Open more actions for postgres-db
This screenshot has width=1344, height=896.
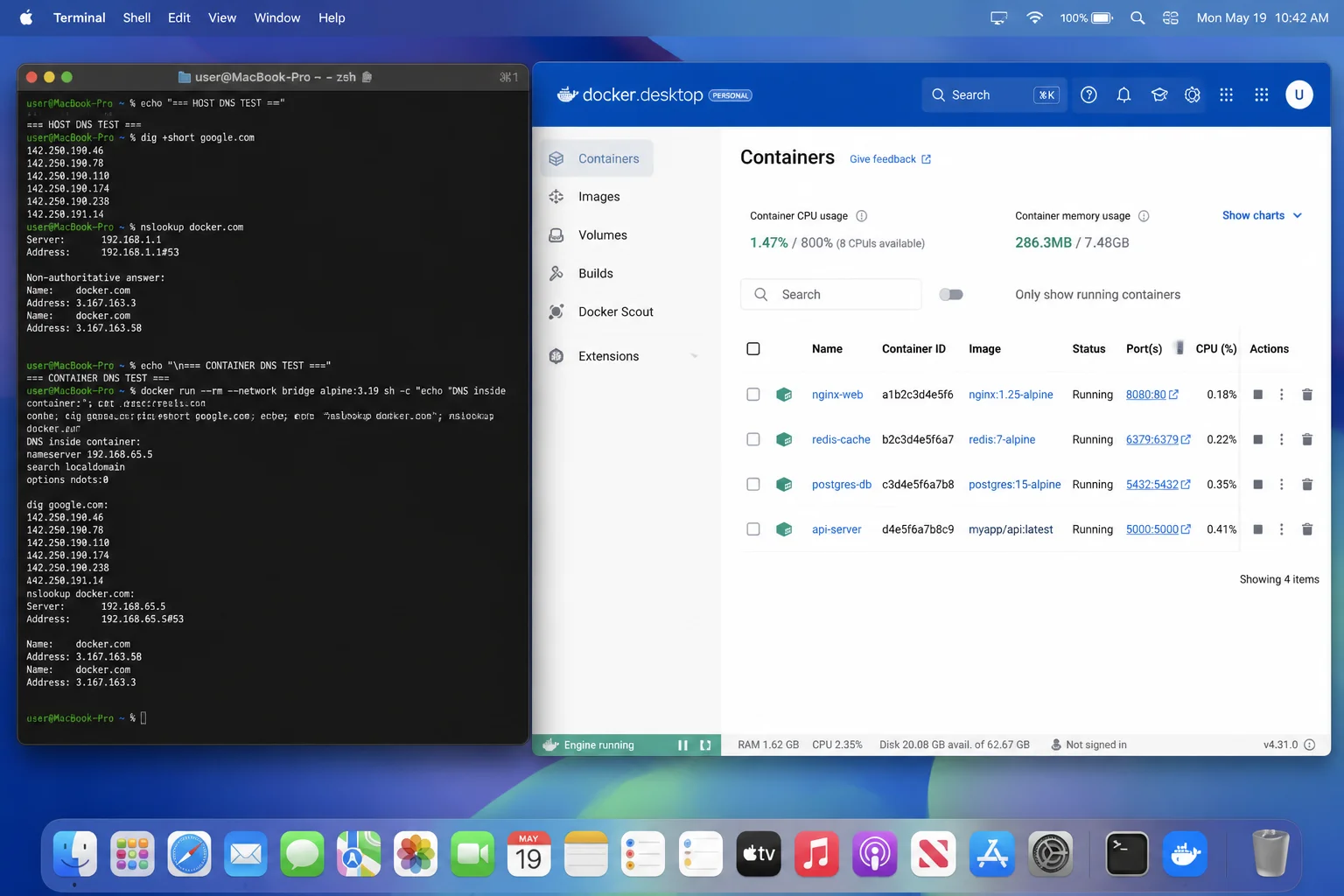click(x=1282, y=484)
